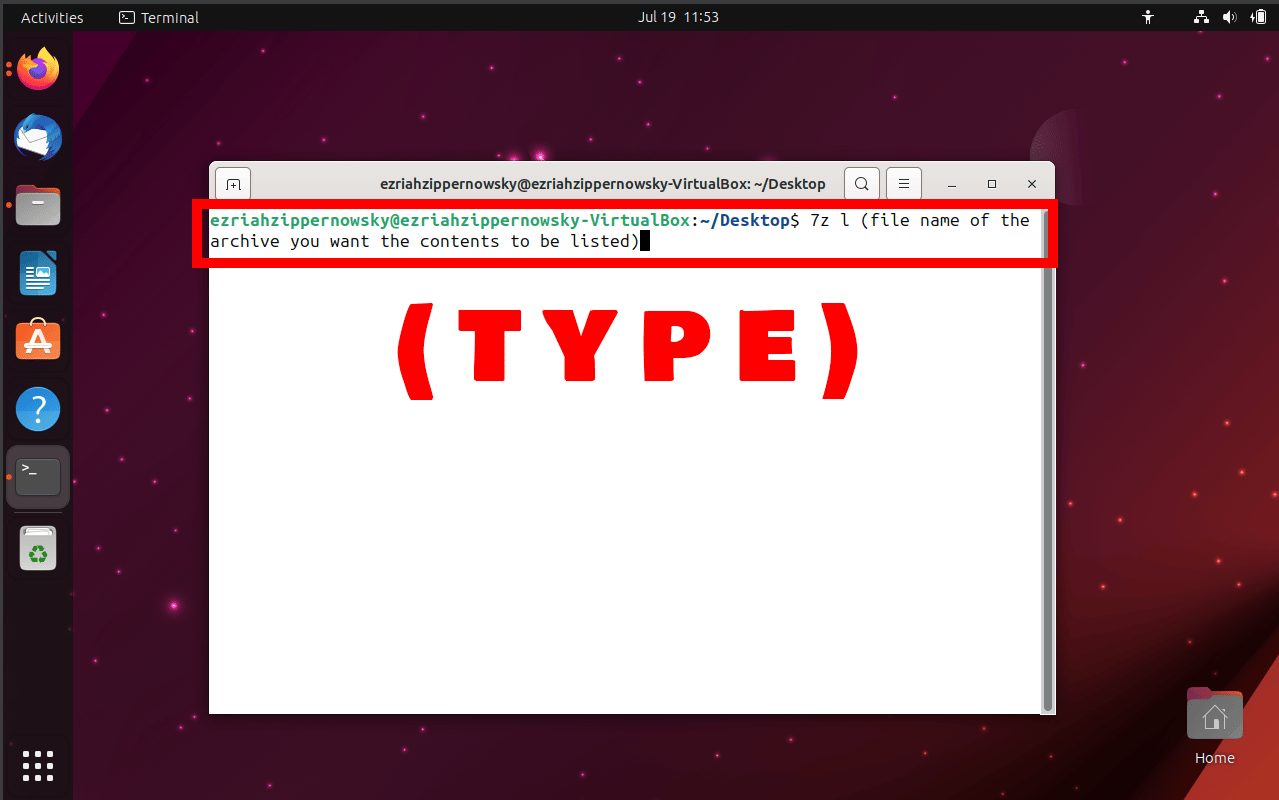
Task: Open Firefox from the dock
Action: tap(37, 68)
